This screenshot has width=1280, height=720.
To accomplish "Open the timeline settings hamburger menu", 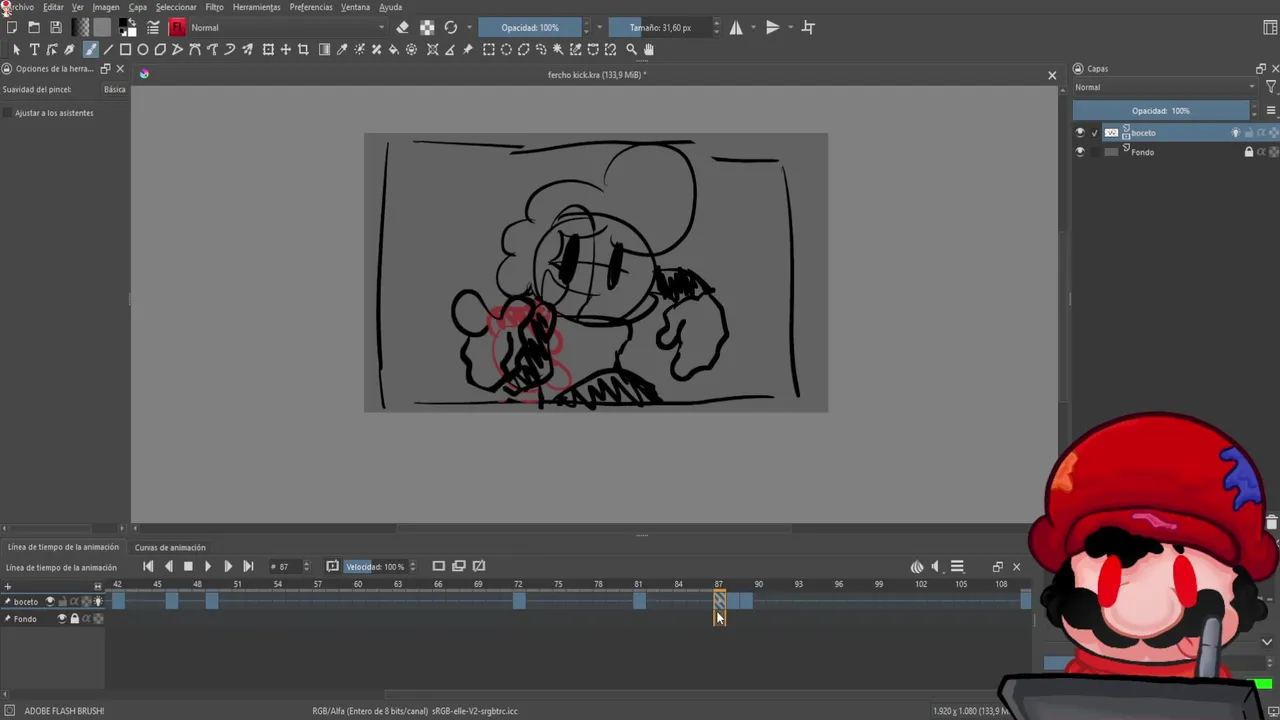I will [x=957, y=566].
